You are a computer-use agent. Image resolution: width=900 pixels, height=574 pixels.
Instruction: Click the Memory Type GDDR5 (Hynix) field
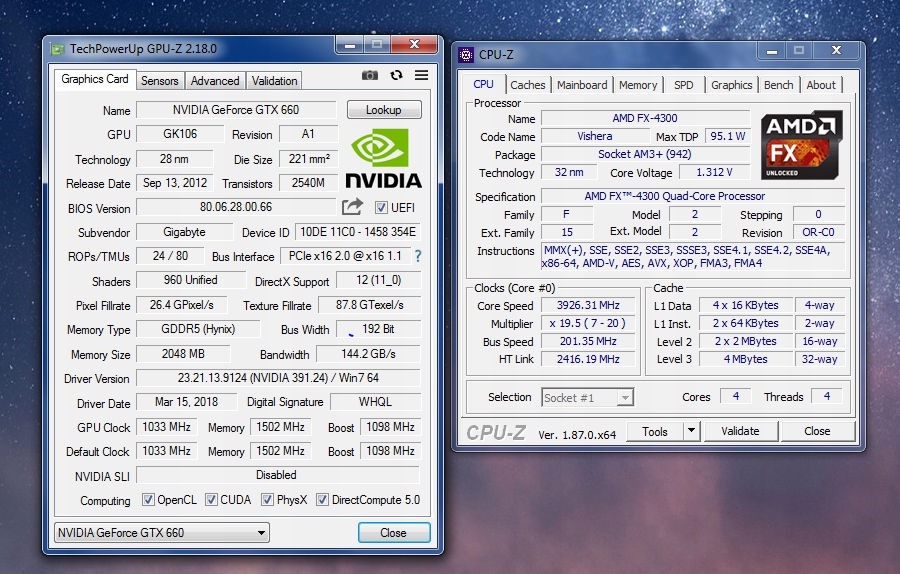point(198,329)
